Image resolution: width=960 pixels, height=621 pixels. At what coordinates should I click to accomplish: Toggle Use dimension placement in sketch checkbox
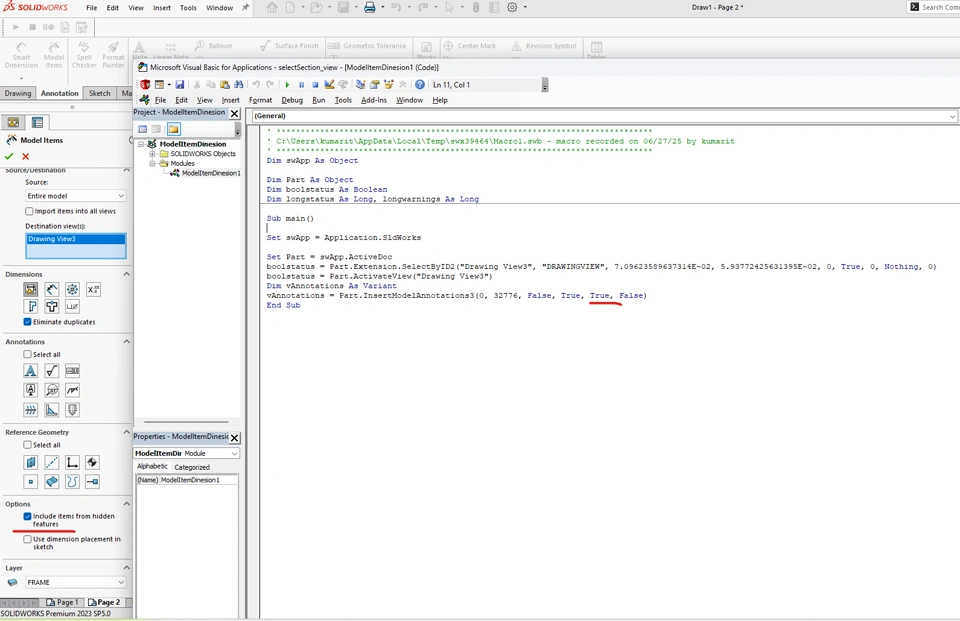pos(28,539)
